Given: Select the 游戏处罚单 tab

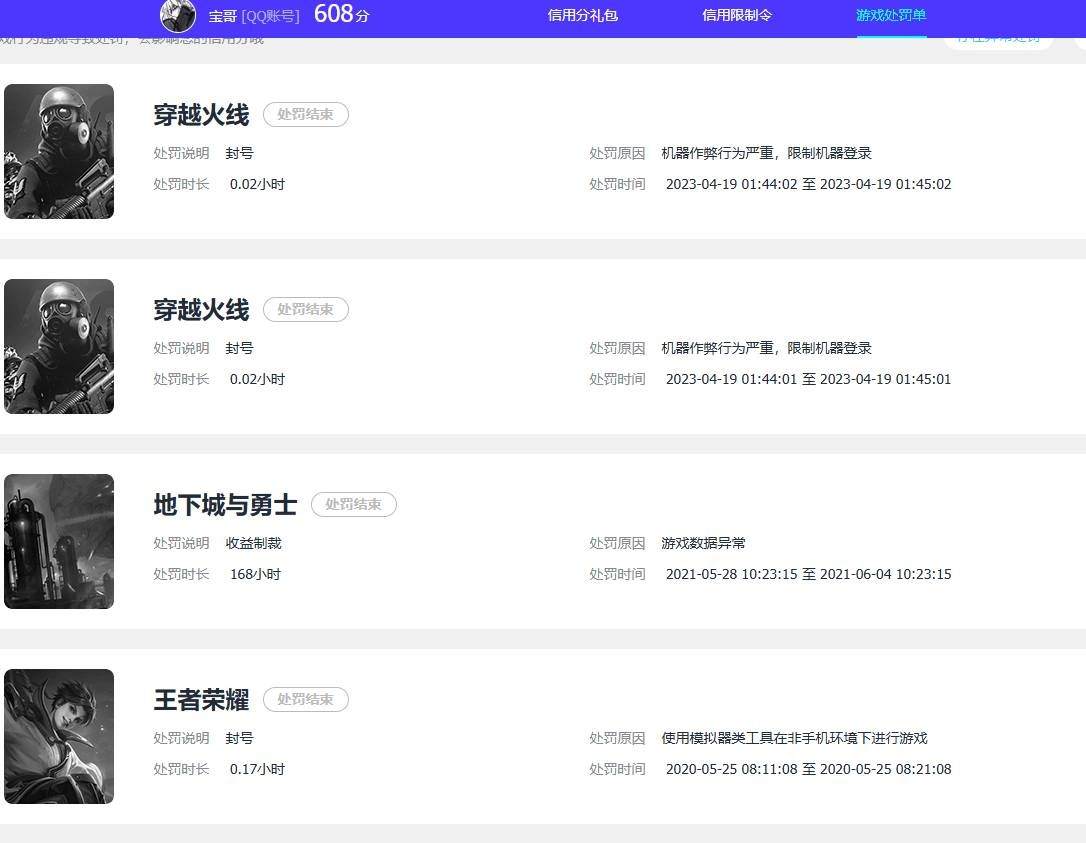Looking at the screenshot, I should pyautogui.click(x=891, y=15).
